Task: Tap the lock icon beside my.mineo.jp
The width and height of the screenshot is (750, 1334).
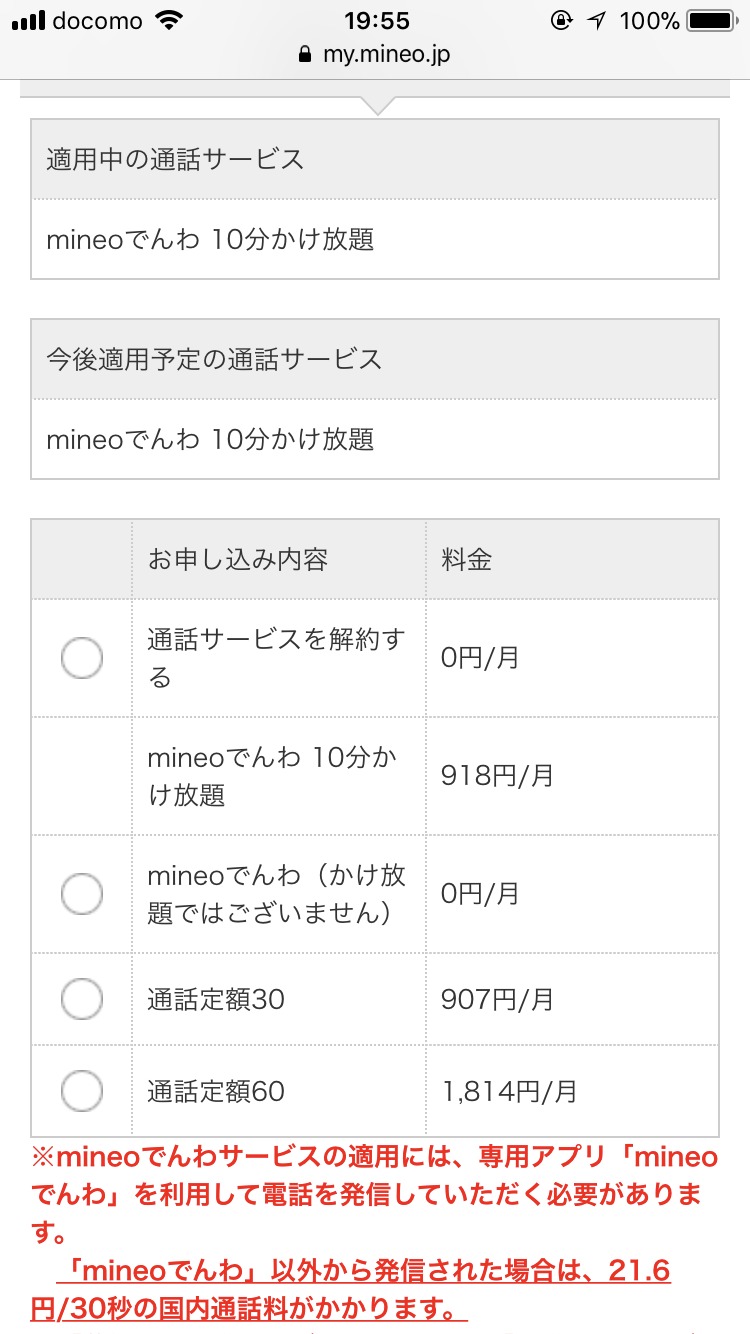Action: click(x=306, y=54)
